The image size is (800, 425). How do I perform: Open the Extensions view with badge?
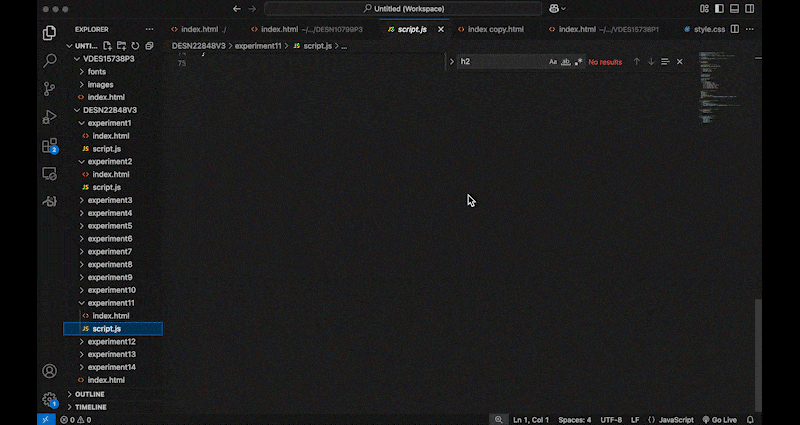(x=49, y=145)
